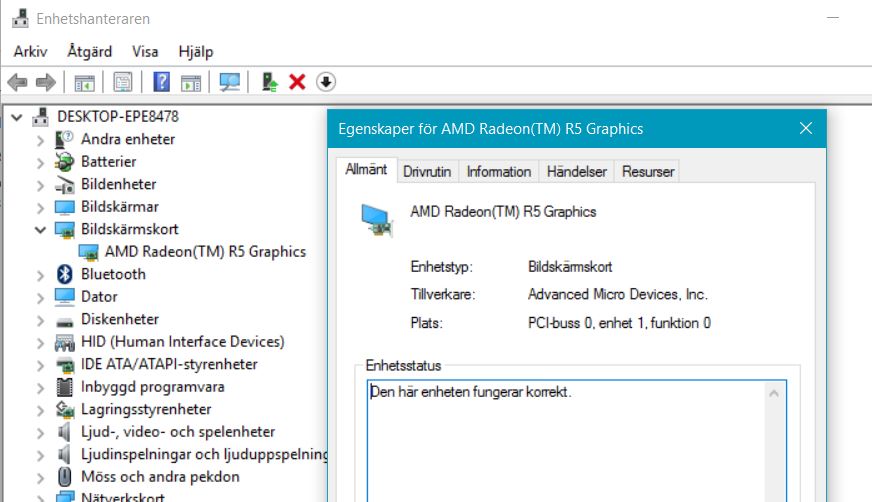The width and height of the screenshot is (872, 502).
Task: Select the Inbyggd programvara category label
Action: pos(153,387)
